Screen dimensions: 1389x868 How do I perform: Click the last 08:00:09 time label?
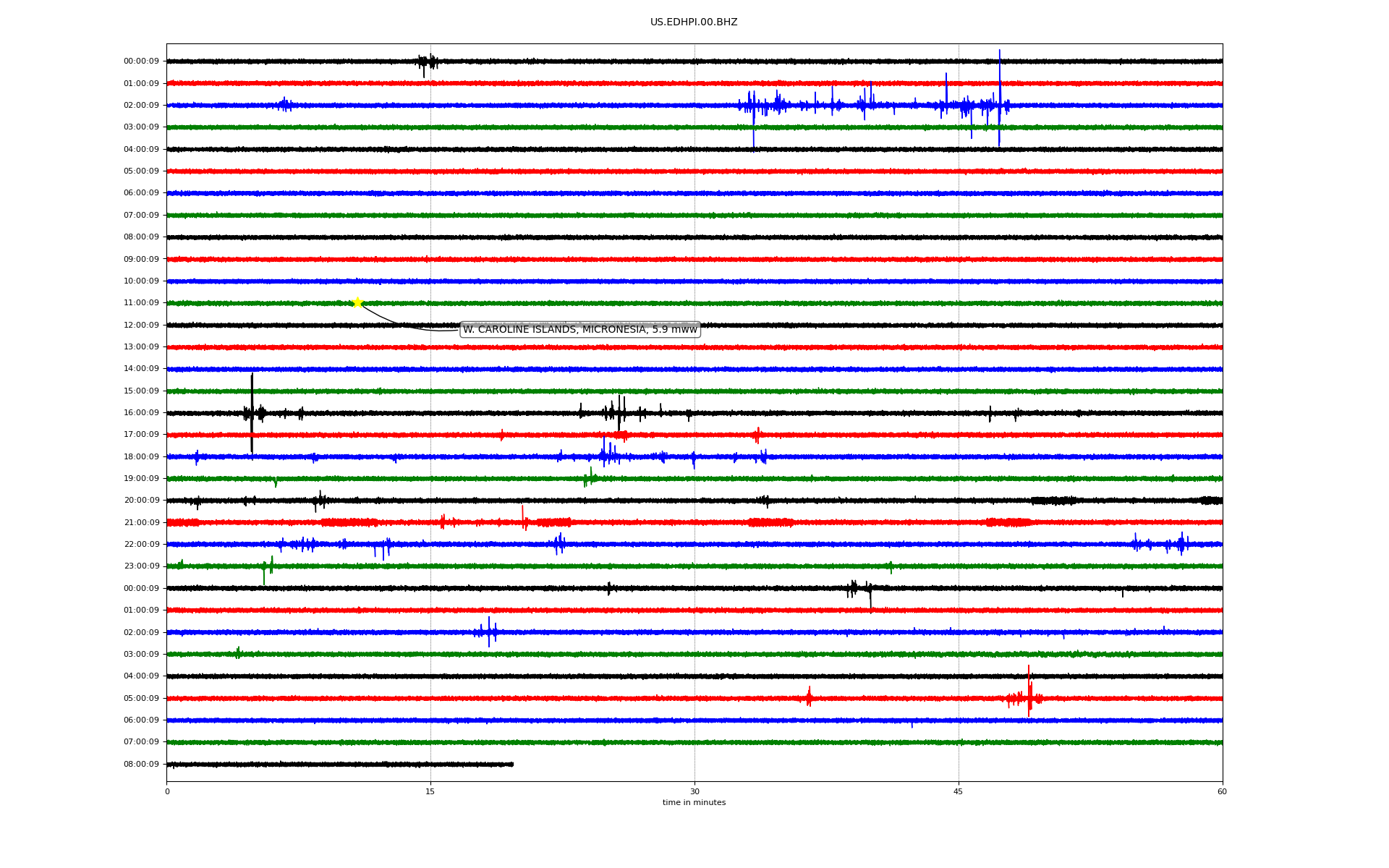(141, 765)
